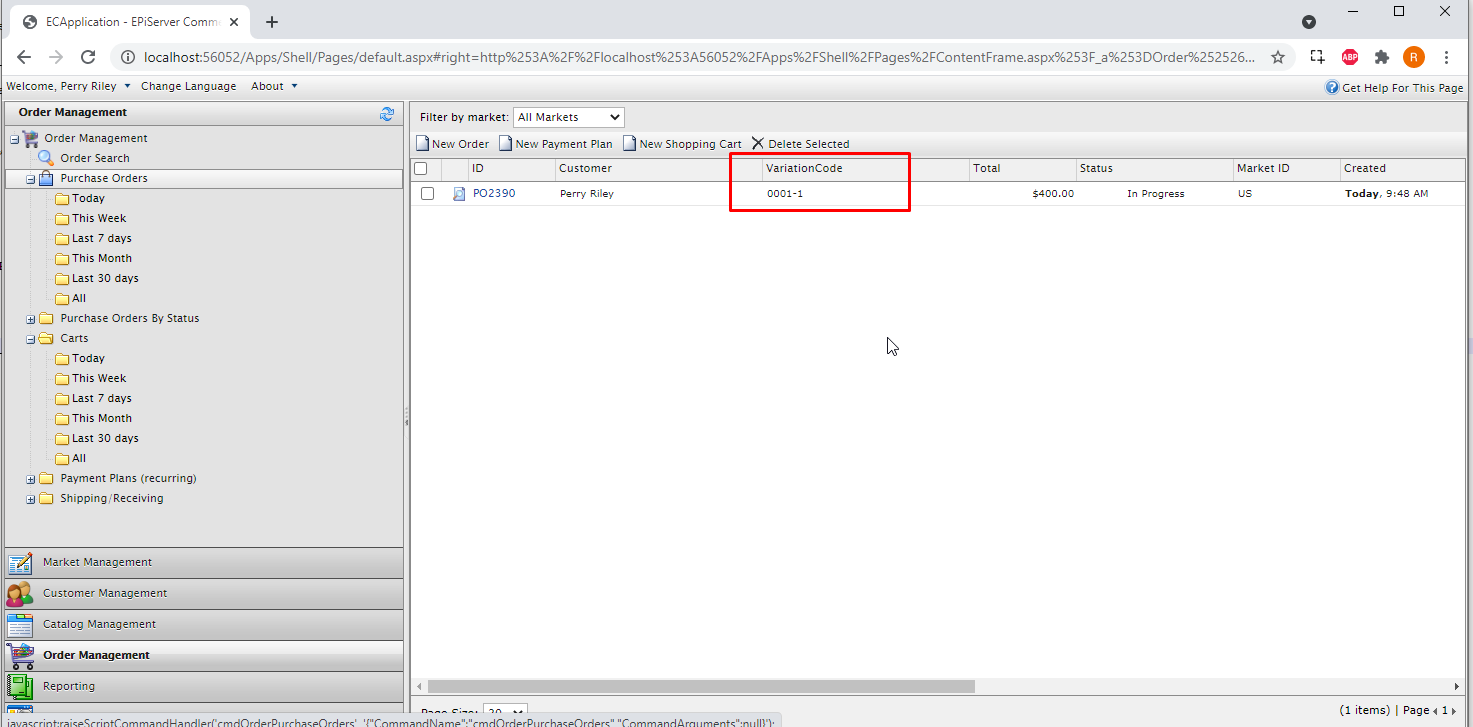
Task: Expand the Payment Plans (recurring) node
Action: [31, 479]
